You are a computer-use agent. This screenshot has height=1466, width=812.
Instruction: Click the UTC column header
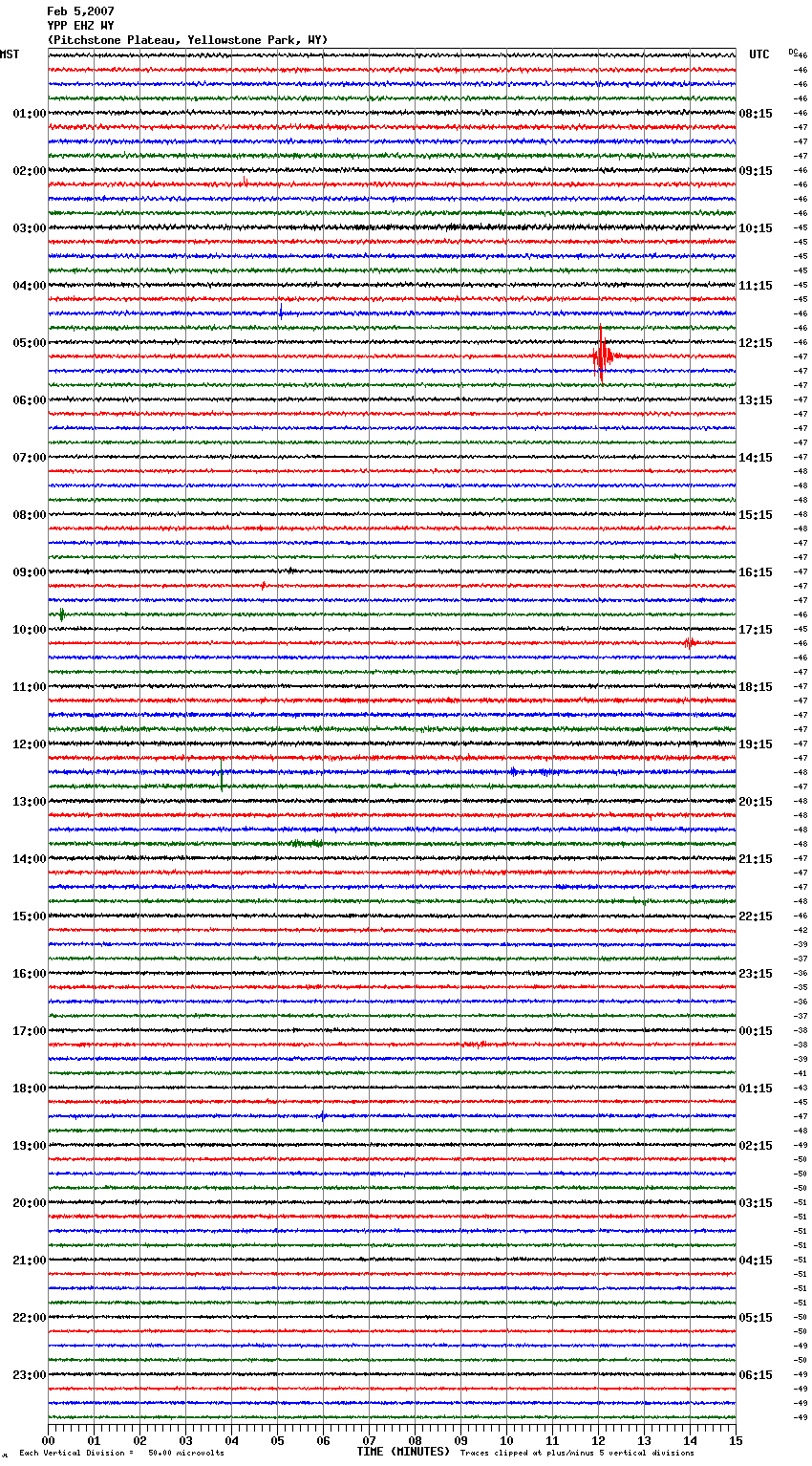tap(759, 54)
